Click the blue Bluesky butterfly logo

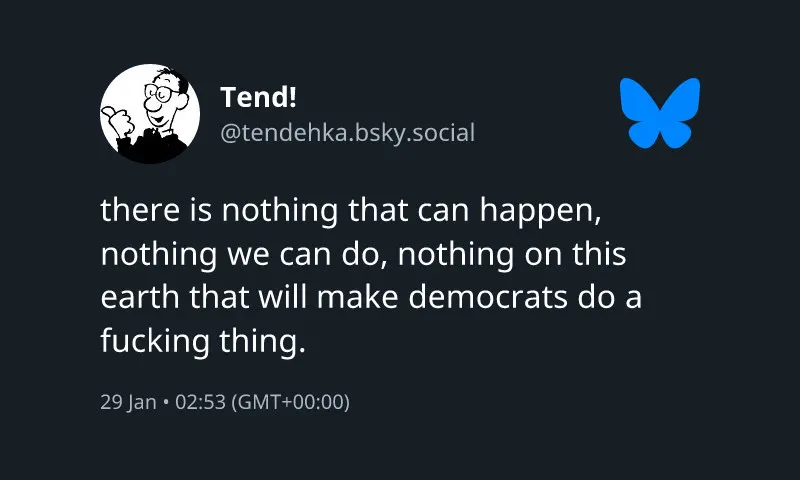coord(660,113)
